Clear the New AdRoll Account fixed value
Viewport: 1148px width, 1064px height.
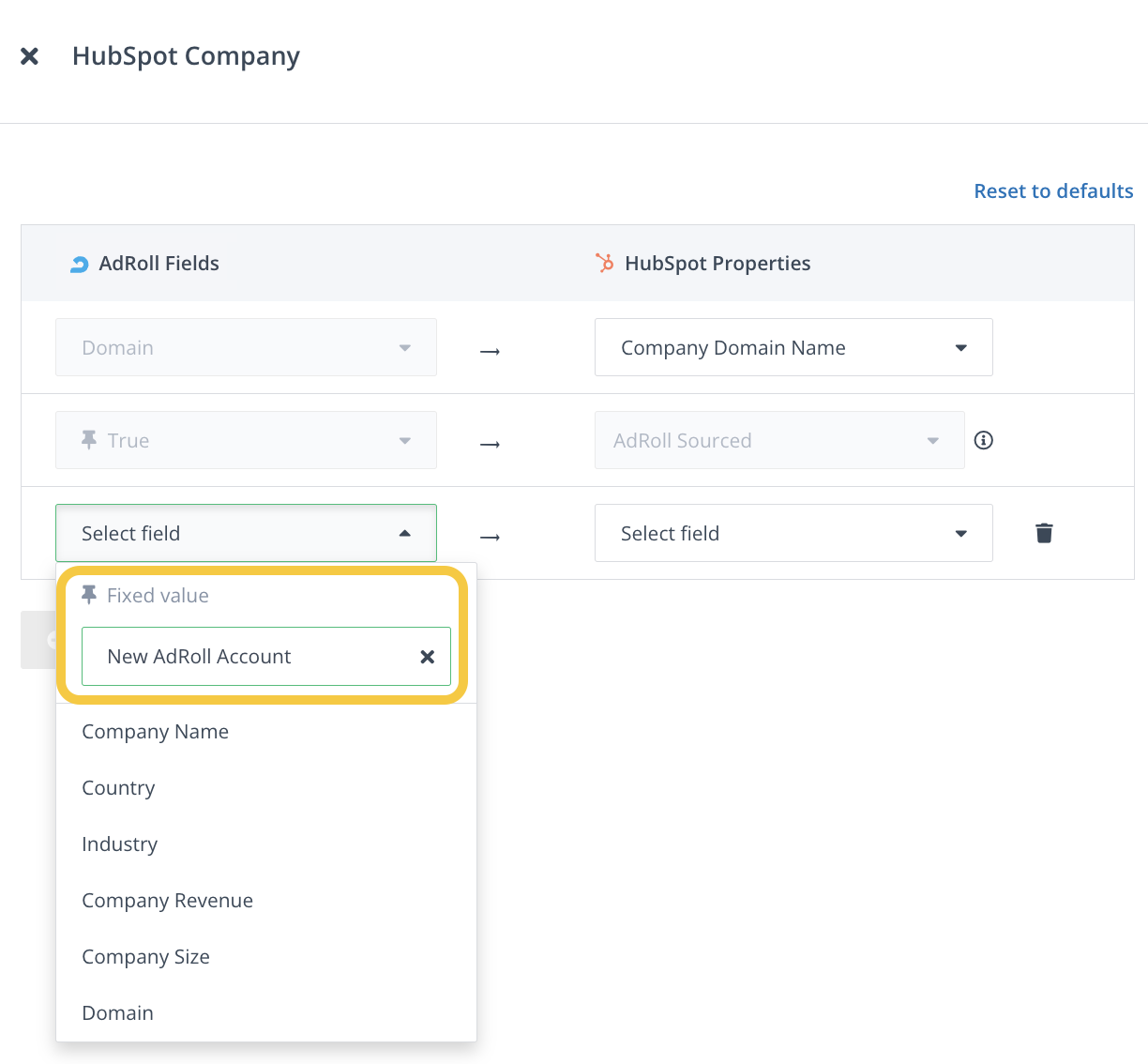(427, 657)
